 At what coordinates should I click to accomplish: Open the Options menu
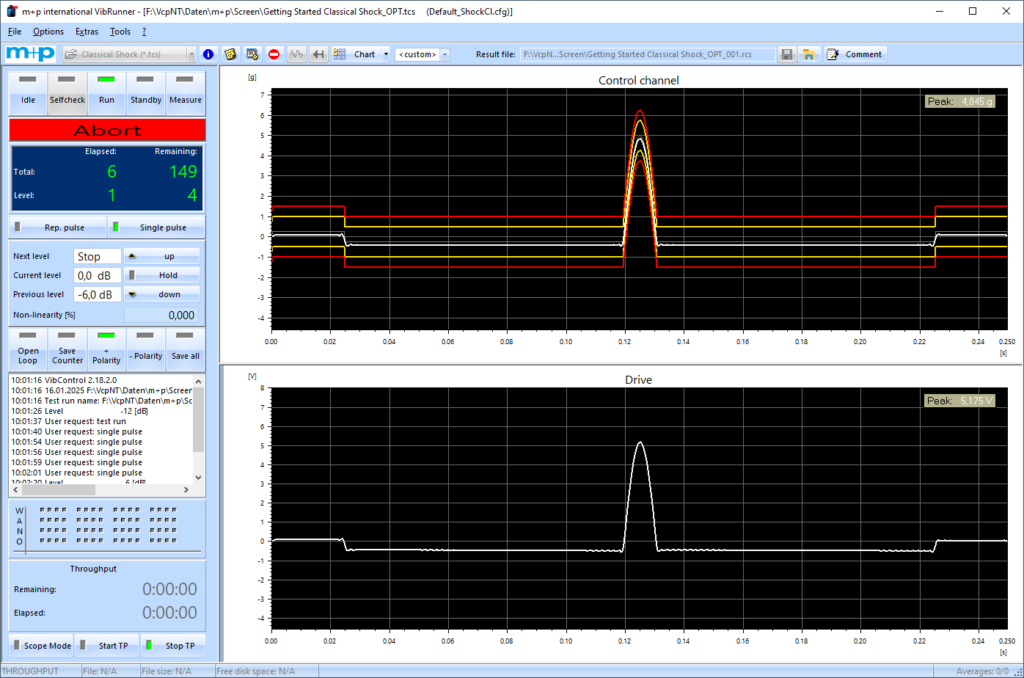[46, 32]
